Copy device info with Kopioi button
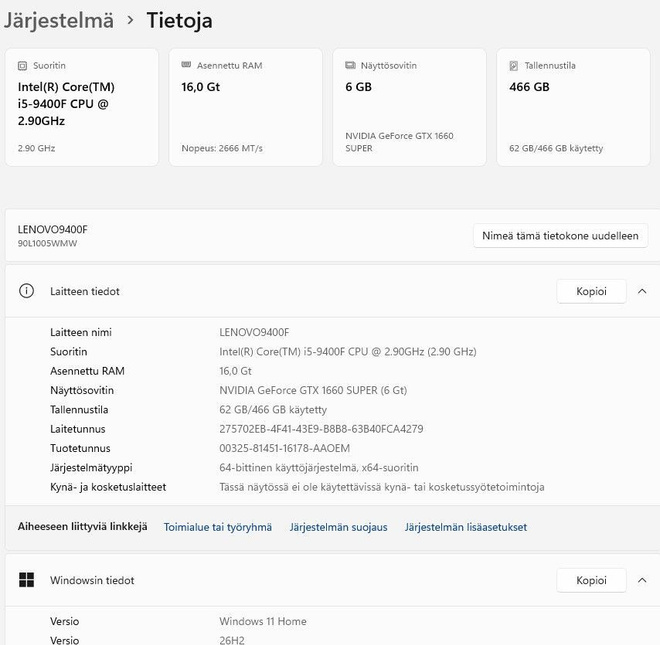 pyautogui.click(x=591, y=291)
